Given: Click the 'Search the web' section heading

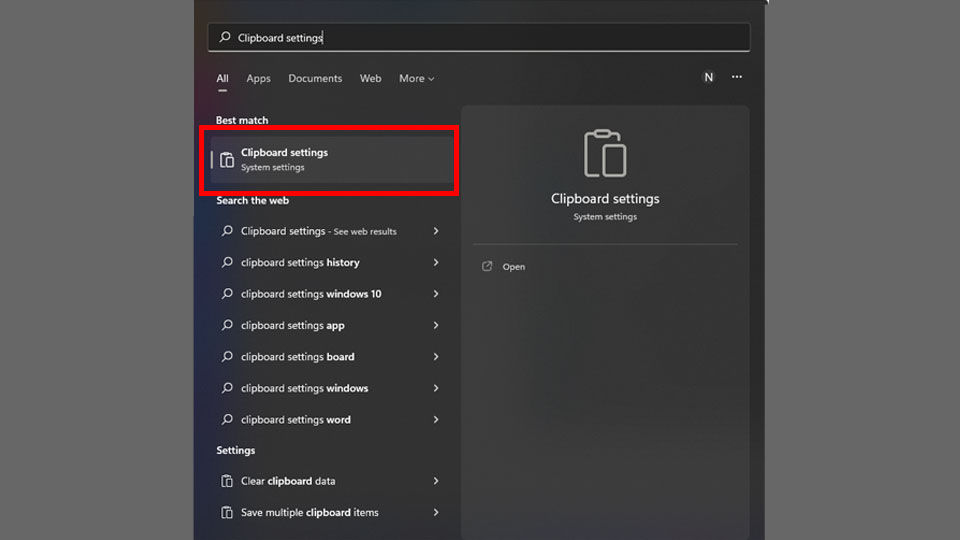Looking at the screenshot, I should pyautogui.click(x=252, y=200).
